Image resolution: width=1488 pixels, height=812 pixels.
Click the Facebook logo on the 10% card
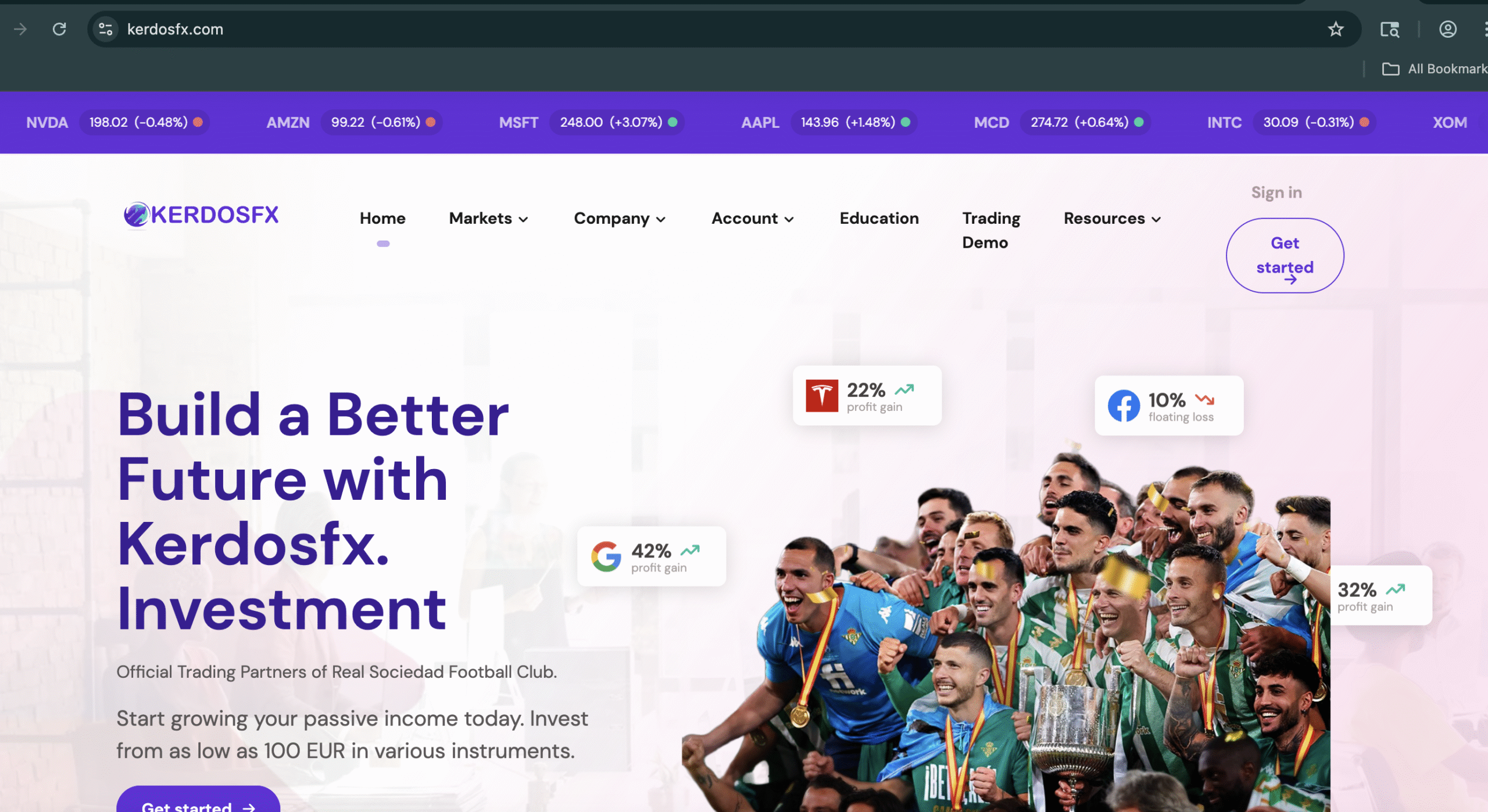click(1124, 406)
